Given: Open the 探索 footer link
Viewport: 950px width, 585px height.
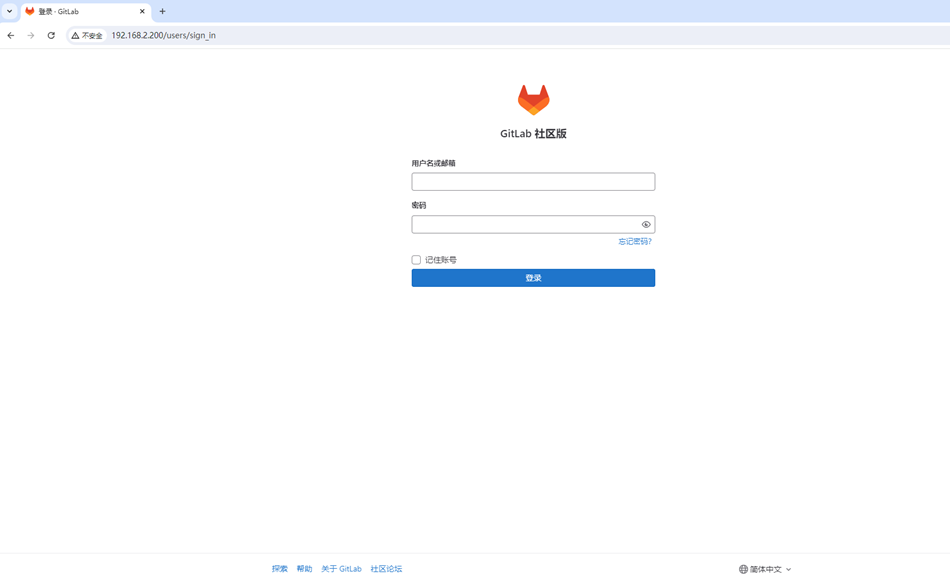Looking at the screenshot, I should click(279, 569).
